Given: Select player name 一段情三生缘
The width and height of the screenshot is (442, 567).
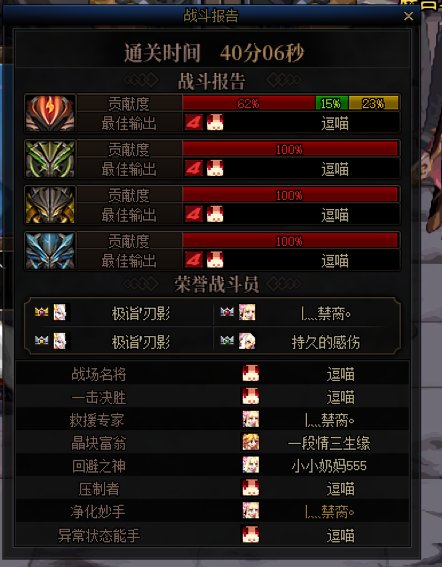Looking at the screenshot, I should coord(329,443).
